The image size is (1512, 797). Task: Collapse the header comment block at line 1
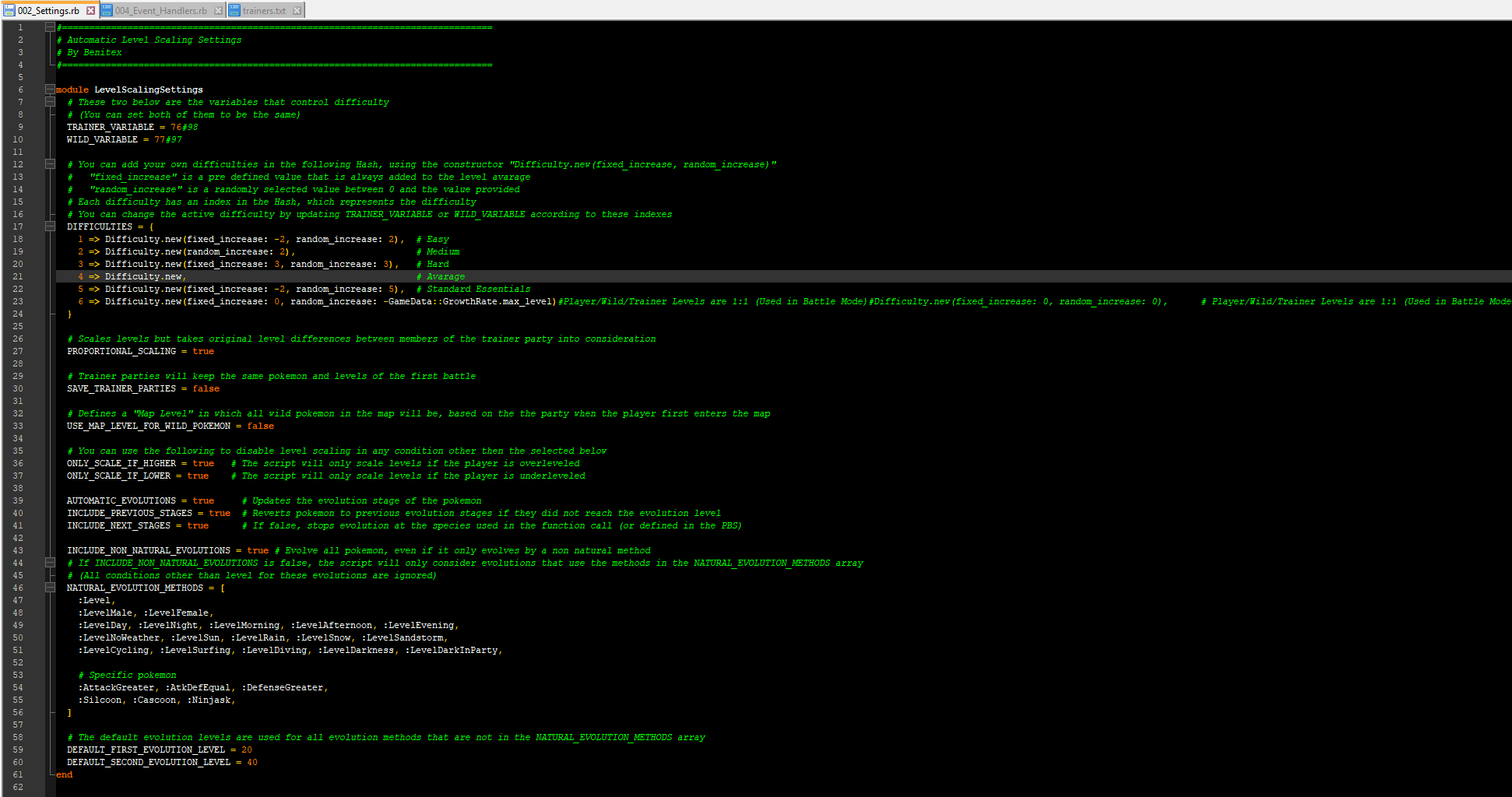point(50,27)
